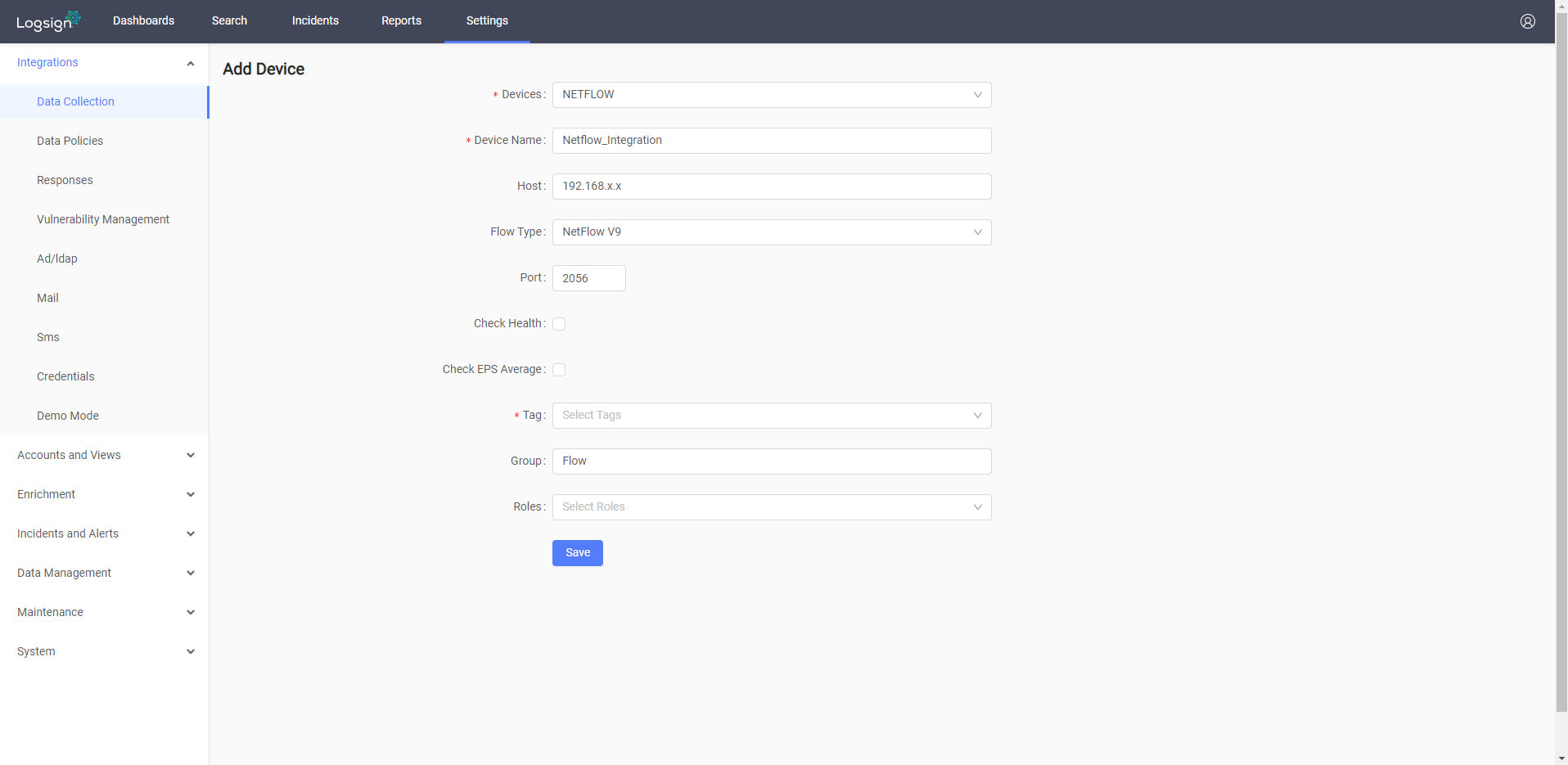Collapse the Integrations section chevron
This screenshot has height=765, width=1568.
[190, 63]
